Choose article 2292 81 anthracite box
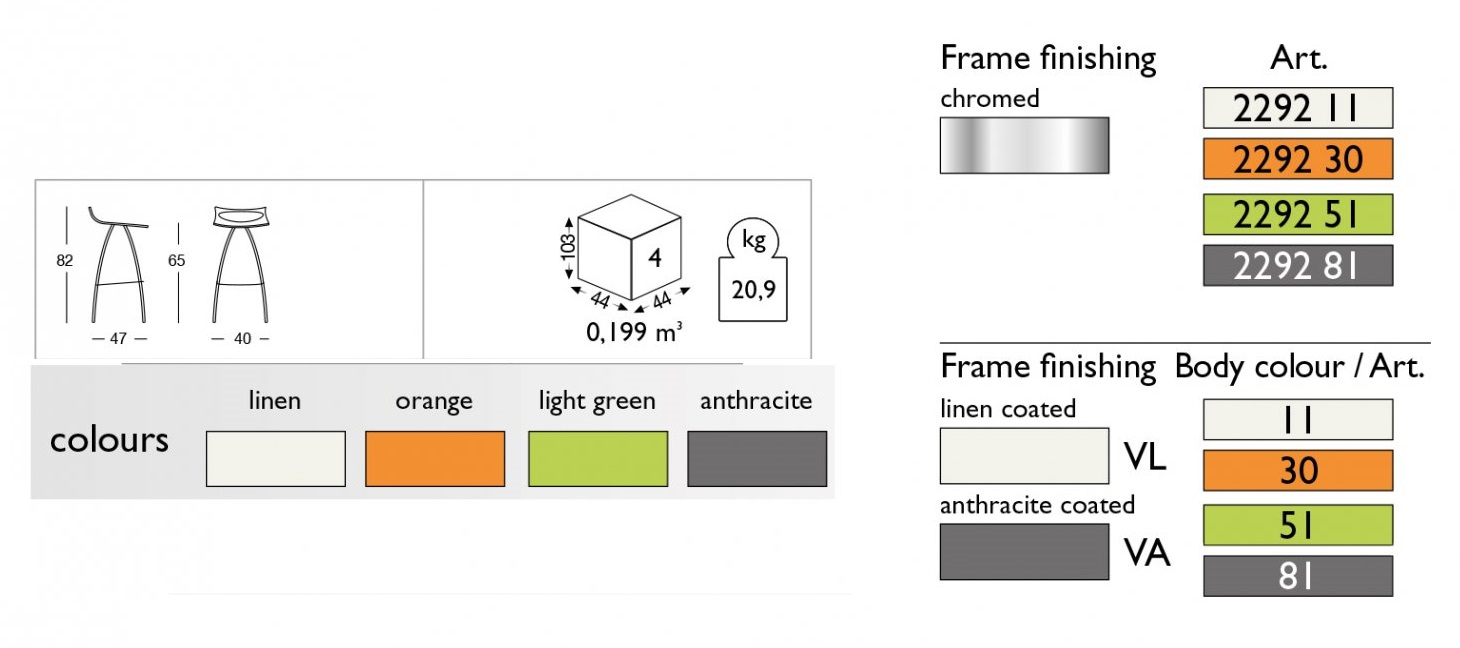 pyautogui.click(x=1297, y=265)
